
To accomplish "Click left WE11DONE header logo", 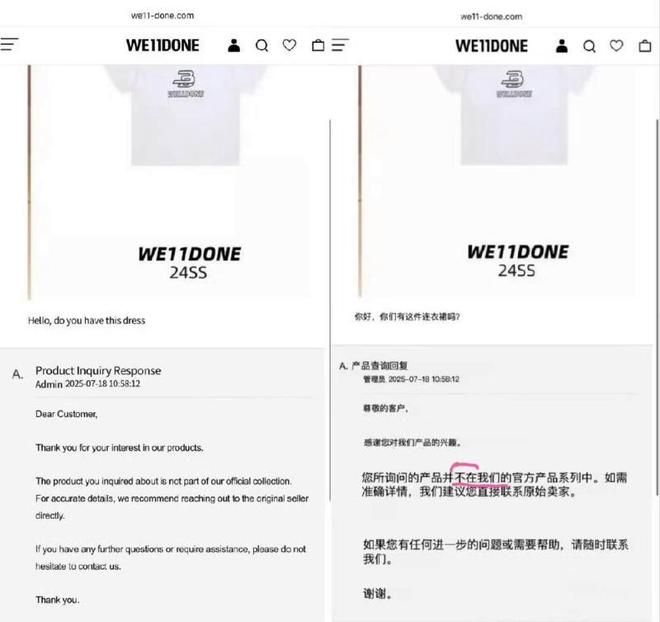I will [x=163, y=45].
